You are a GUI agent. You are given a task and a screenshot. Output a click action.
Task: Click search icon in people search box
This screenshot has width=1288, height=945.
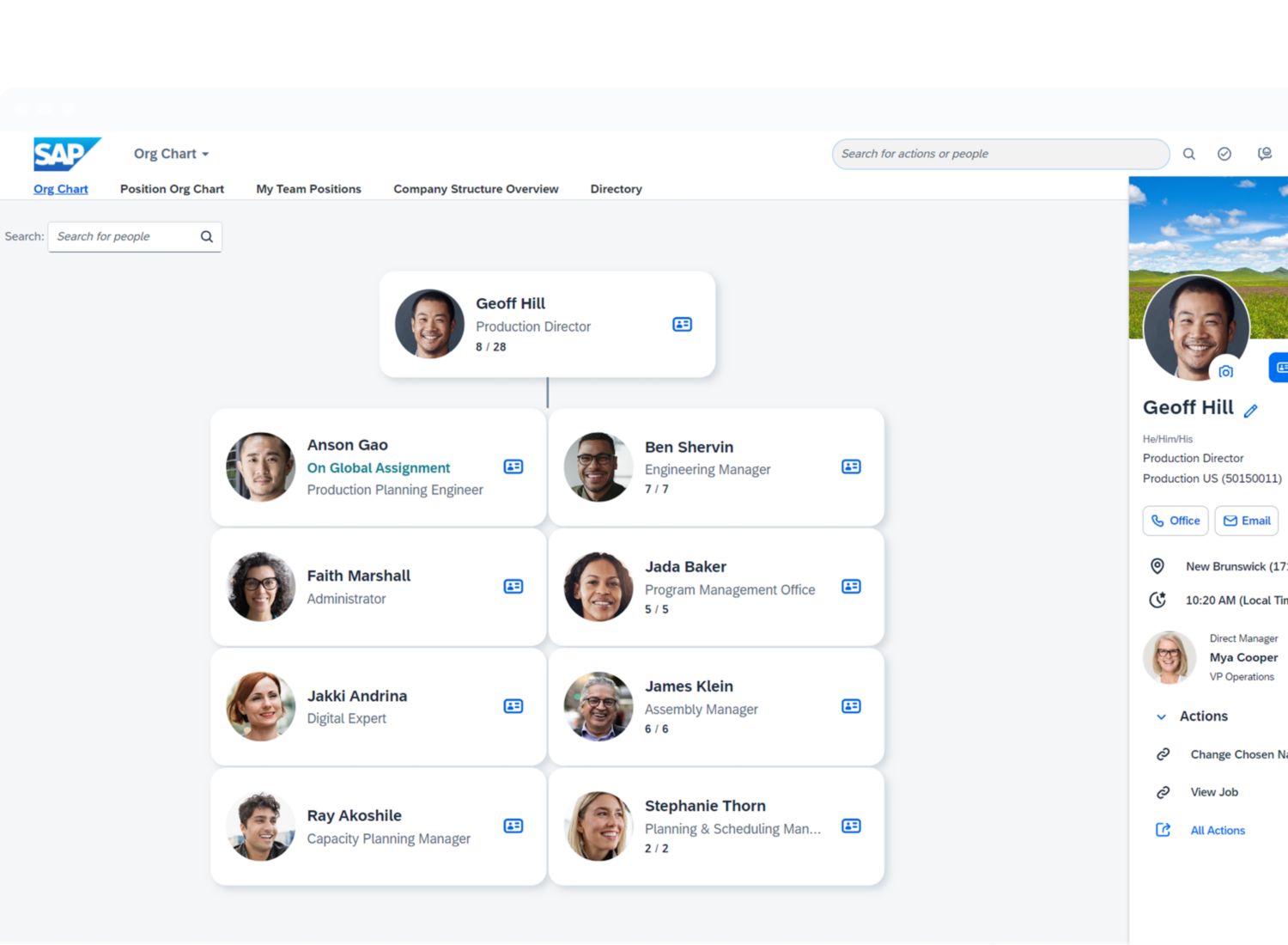click(x=207, y=236)
